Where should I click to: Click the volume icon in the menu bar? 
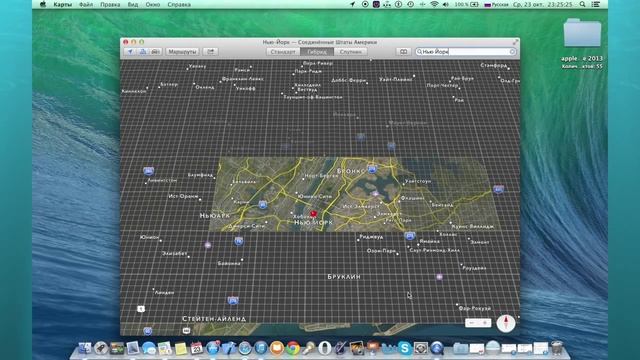(x=446, y=4)
